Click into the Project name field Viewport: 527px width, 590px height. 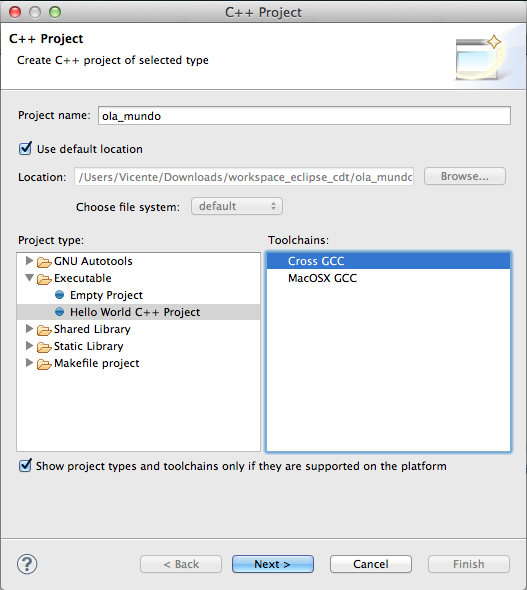[x=304, y=116]
